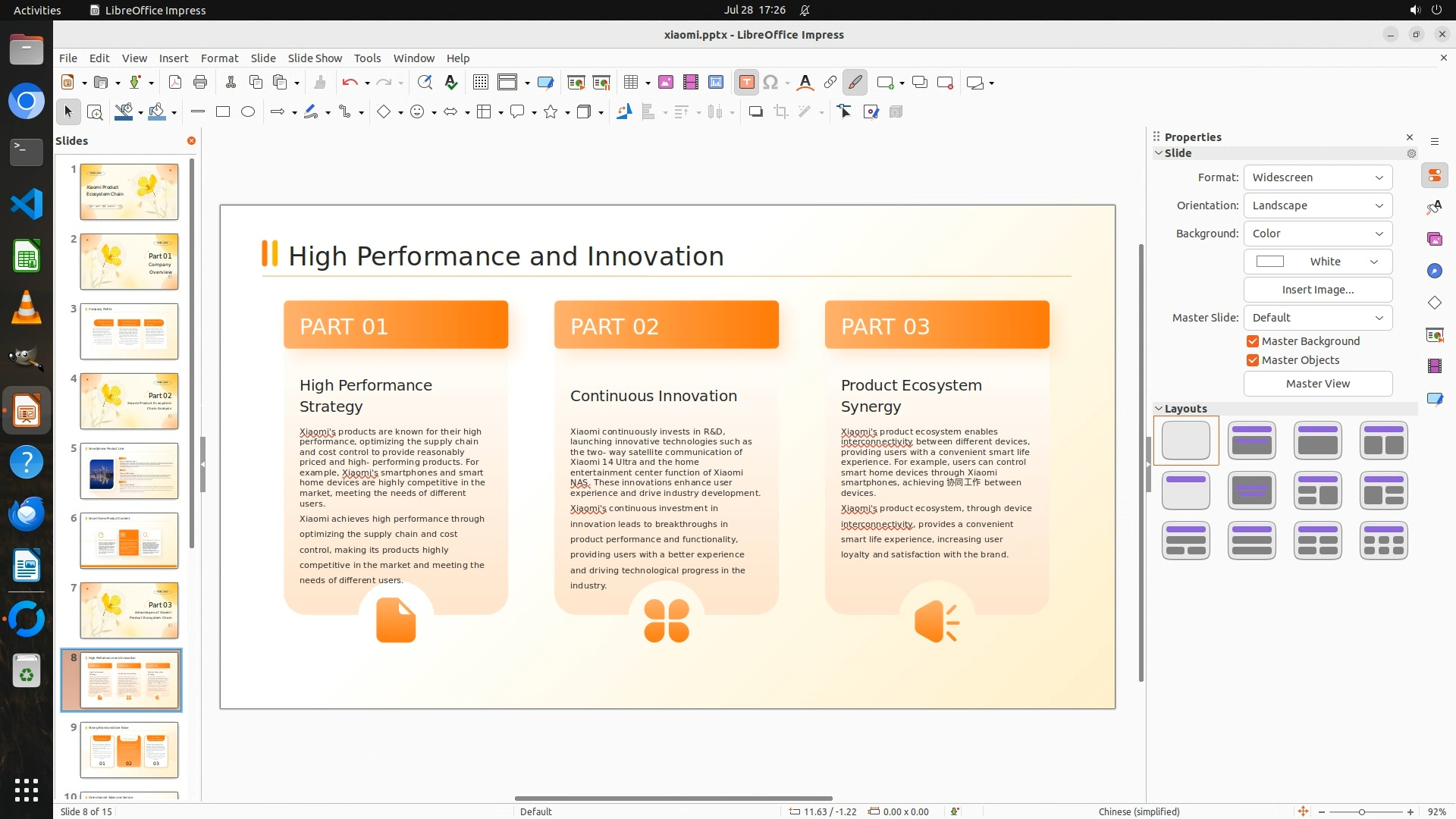This screenshot has width=1456, height=819.
Task: Collapse the Layouts section
Action: click(x=1159, y=409)
